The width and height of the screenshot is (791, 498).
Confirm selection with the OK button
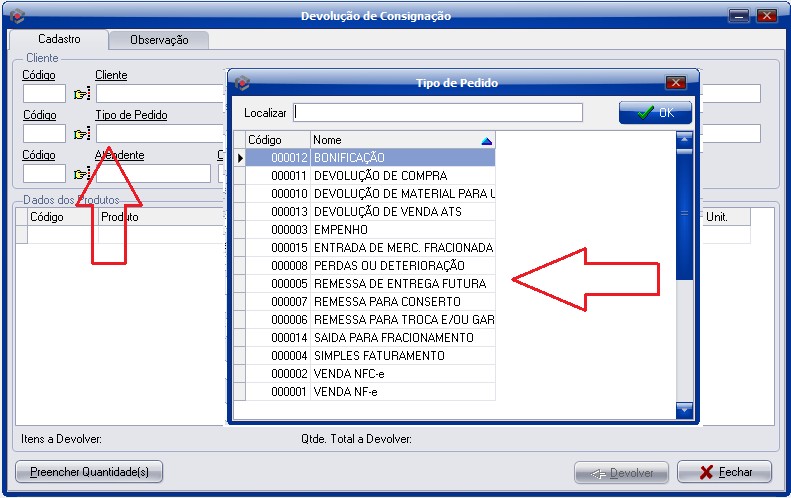pyautogui.click(x=655, y=113)
